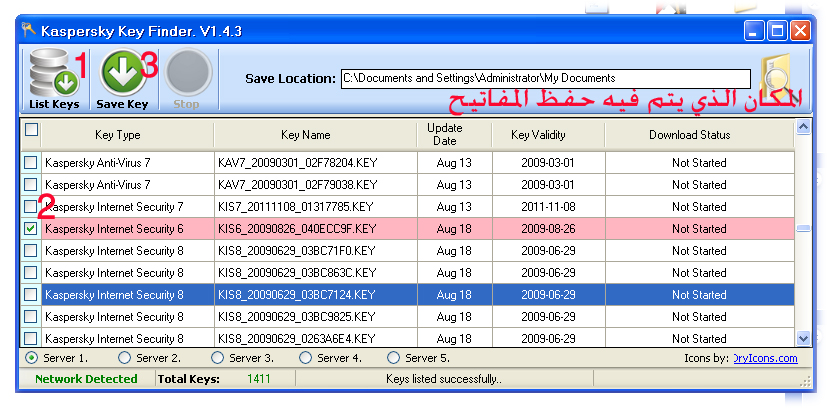Click the Save Key green arrow icon
This screenshot has height=408, width=827.
click(122, 72)
